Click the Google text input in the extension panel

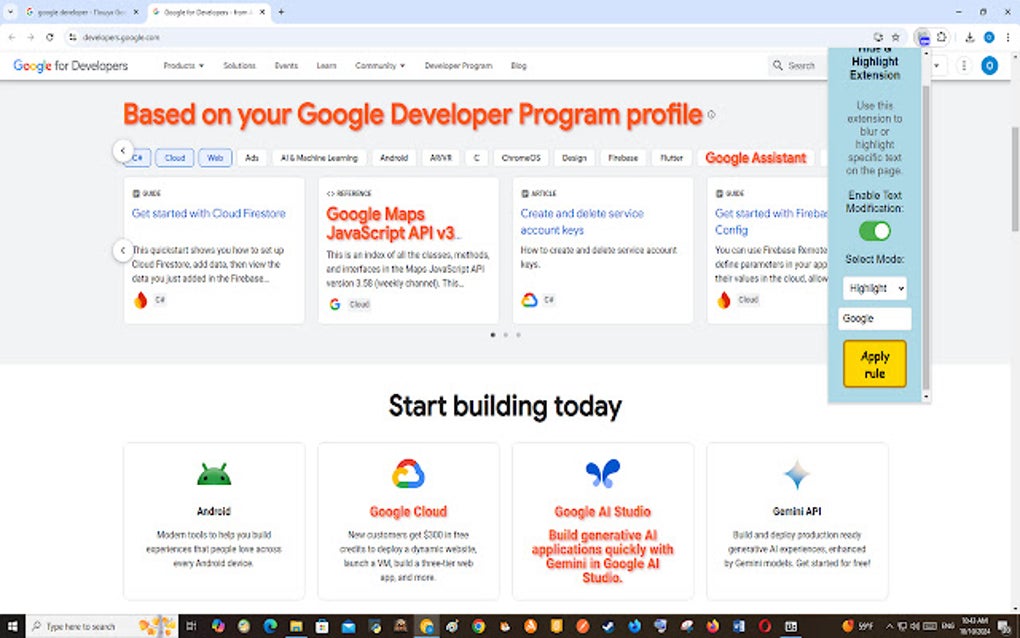pyautogui.click(x=873, y=318)
